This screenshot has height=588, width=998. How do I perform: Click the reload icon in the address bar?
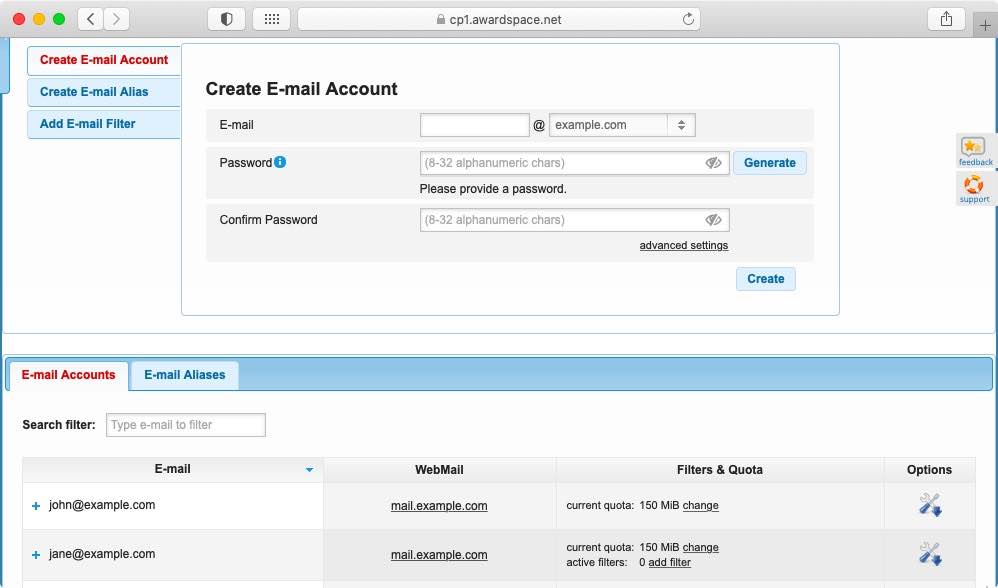tap(689, 18)
